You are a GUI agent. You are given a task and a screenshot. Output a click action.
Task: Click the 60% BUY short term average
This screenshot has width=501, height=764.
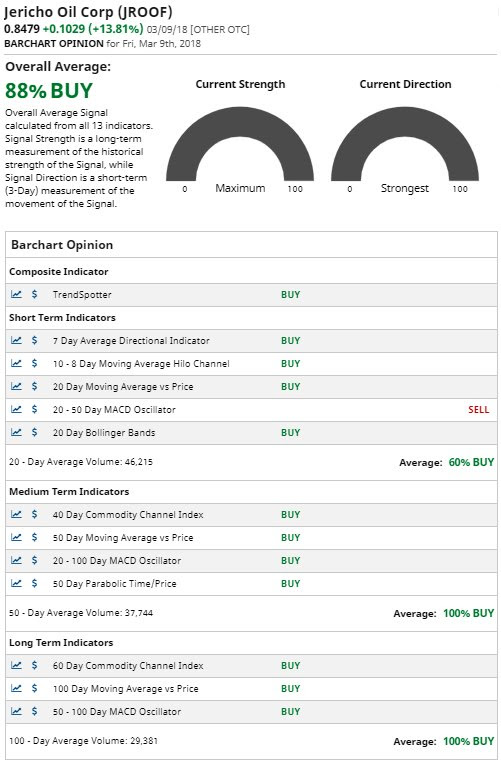point(471,462)
